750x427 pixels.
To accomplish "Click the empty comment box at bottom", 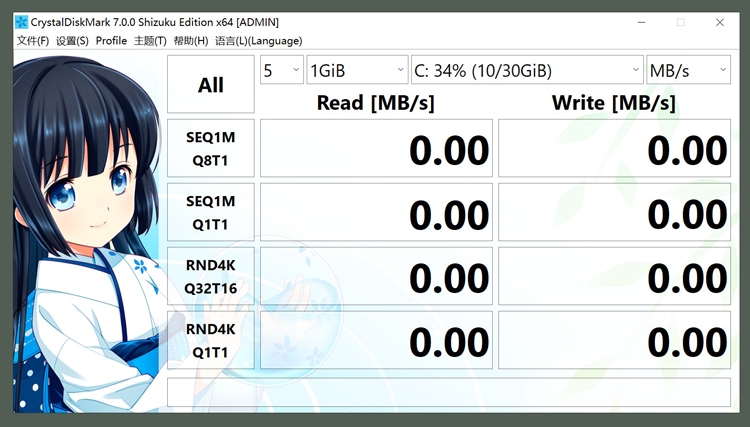I will (449, 392).
